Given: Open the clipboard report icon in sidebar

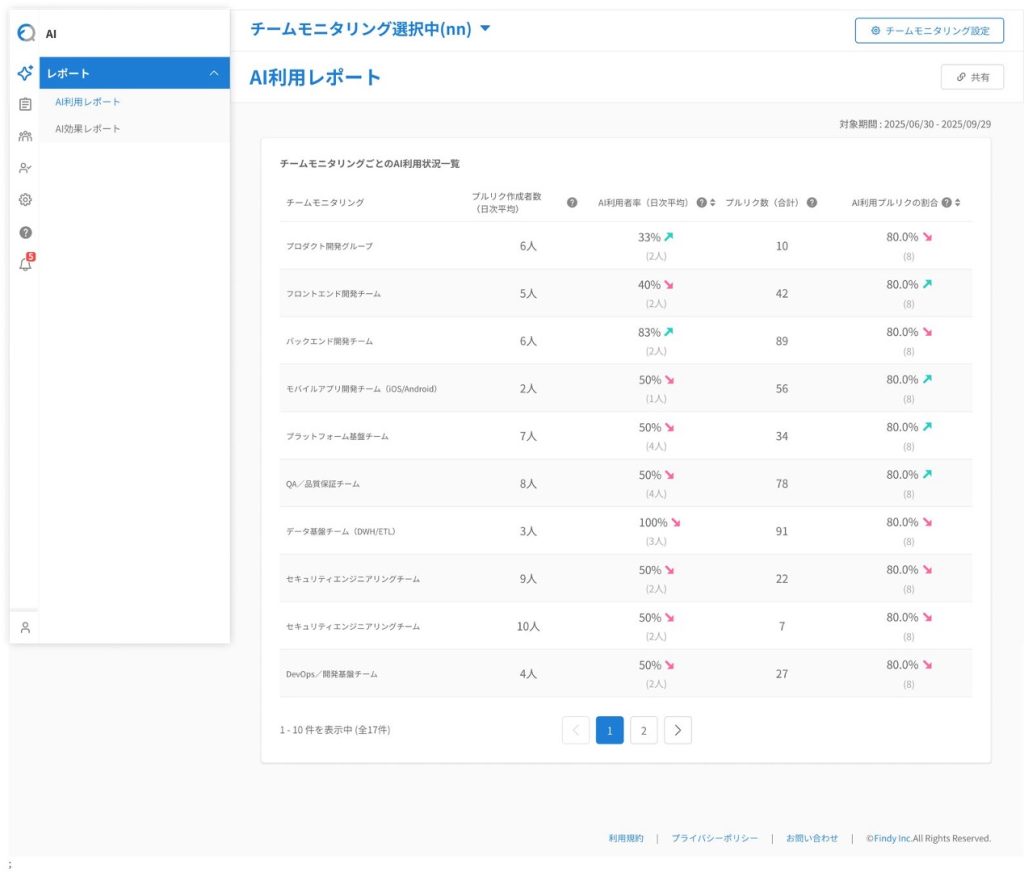Looking at the screenshot, I should click(25, 104).
